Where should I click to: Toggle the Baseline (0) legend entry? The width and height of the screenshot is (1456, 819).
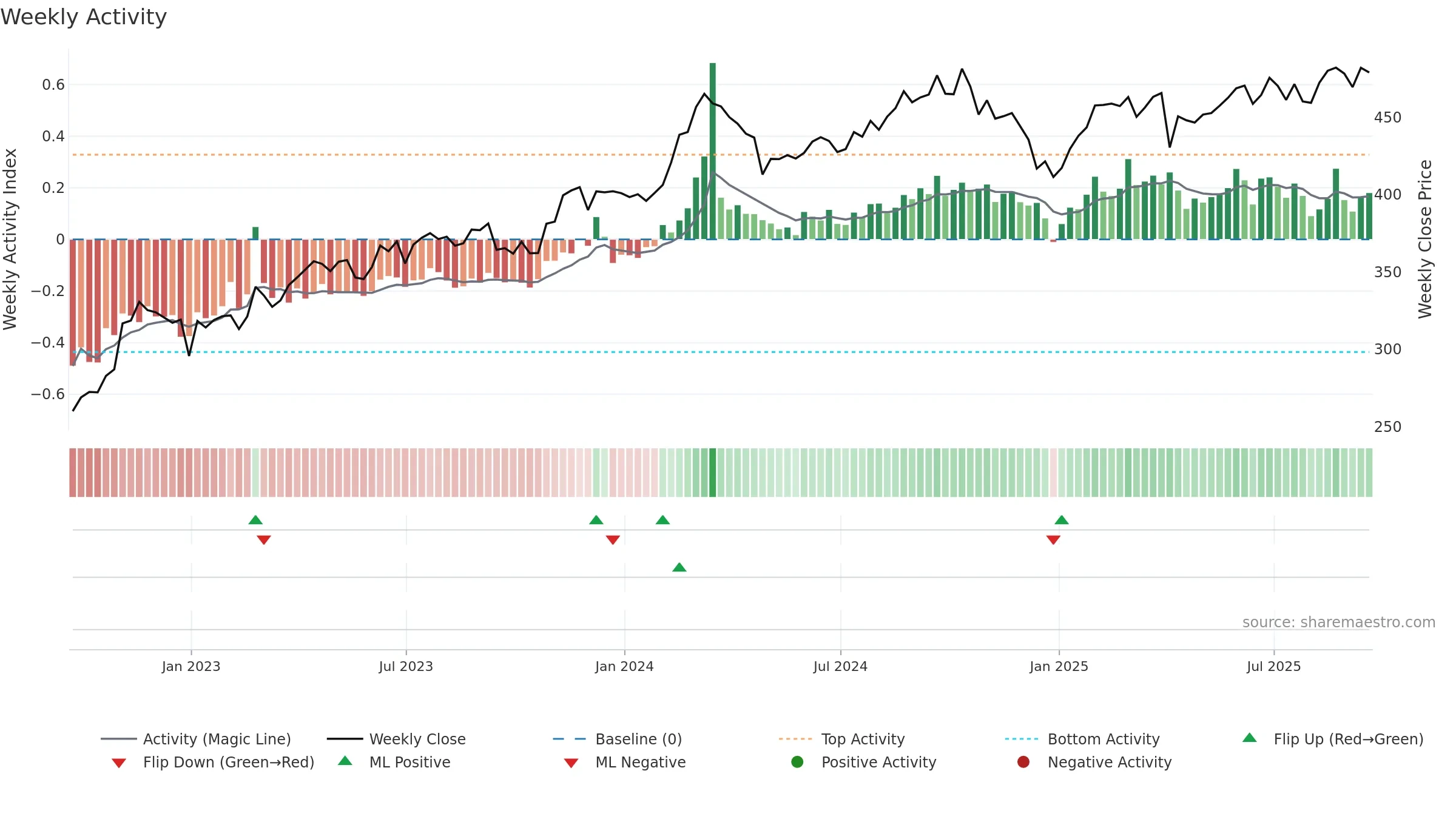618,739
